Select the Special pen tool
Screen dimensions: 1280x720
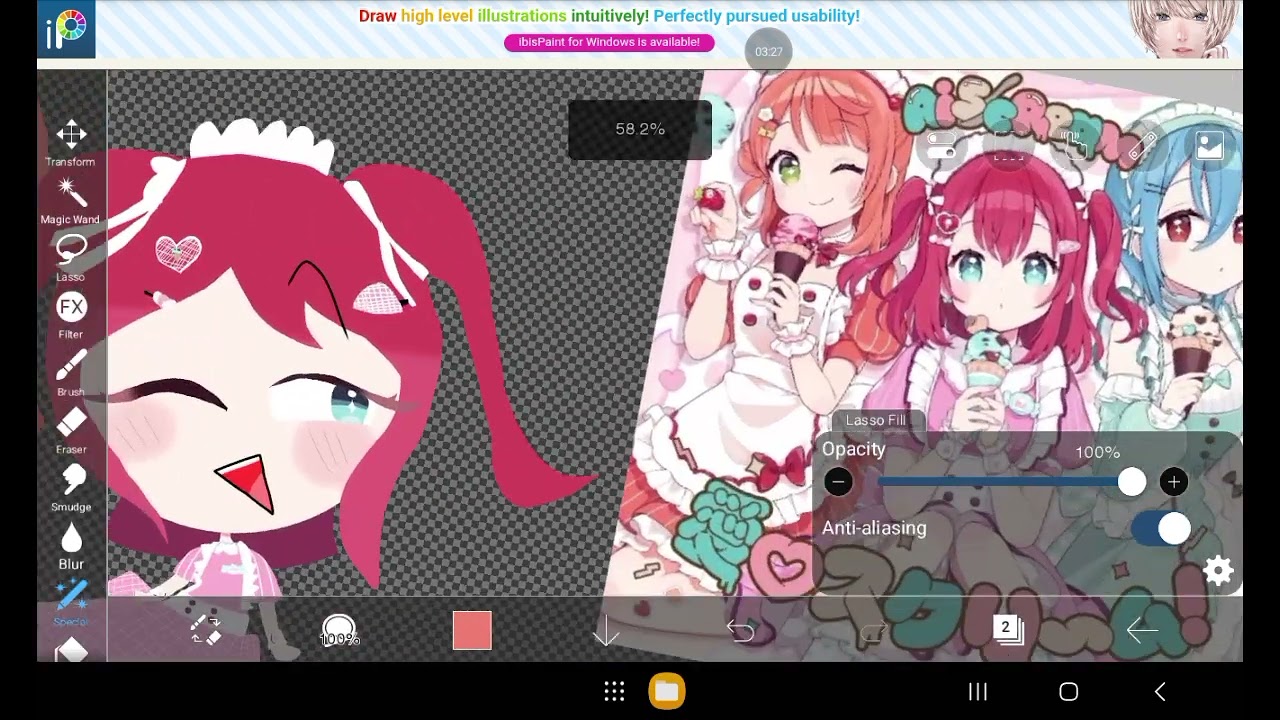click(71, 602)
